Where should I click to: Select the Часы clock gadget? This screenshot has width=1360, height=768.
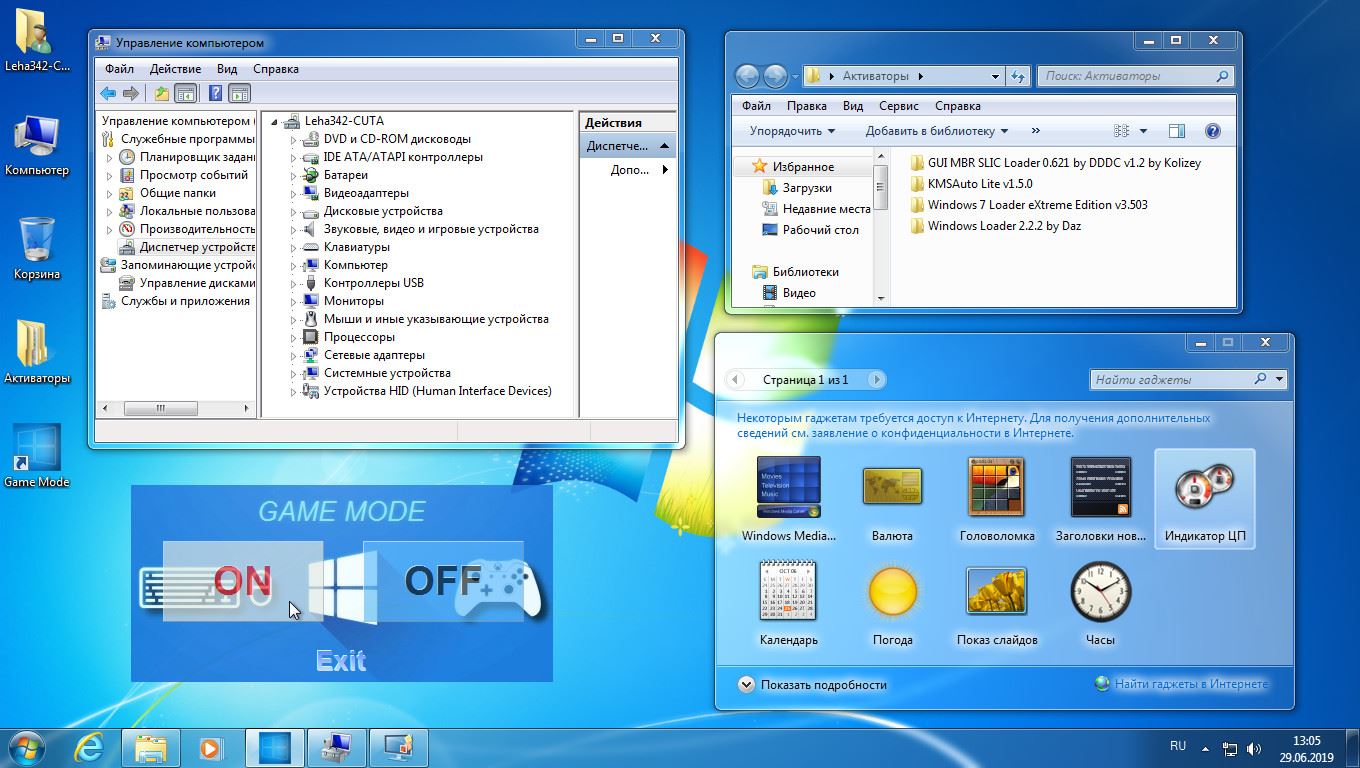(1100, 601)
